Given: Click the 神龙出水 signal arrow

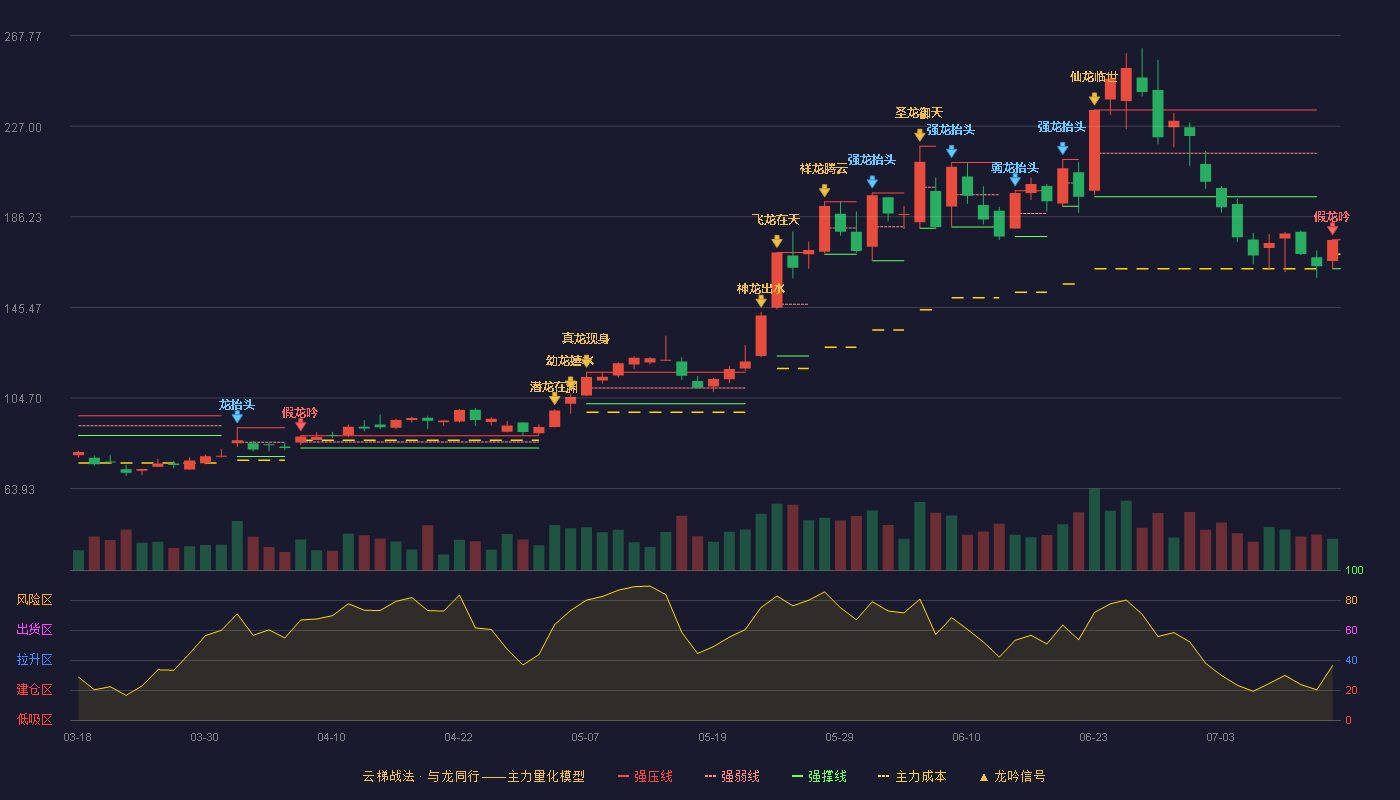Looking at the screenshot, I should [761, 301].
